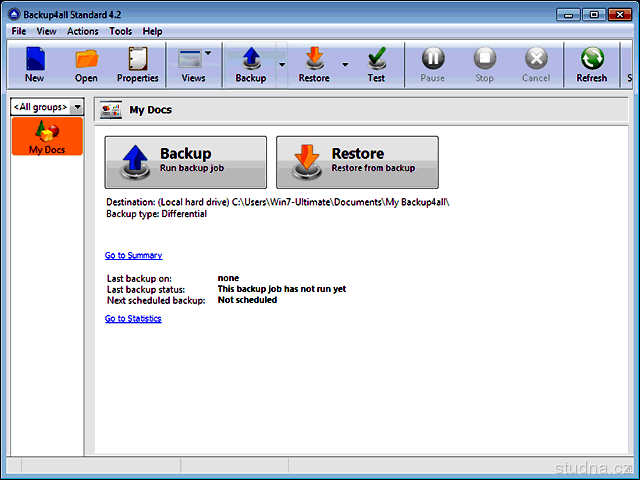Click the large Restore from backup button
Image resolution: width=640 pixels, height=480 pixels.
click(357, 162)
